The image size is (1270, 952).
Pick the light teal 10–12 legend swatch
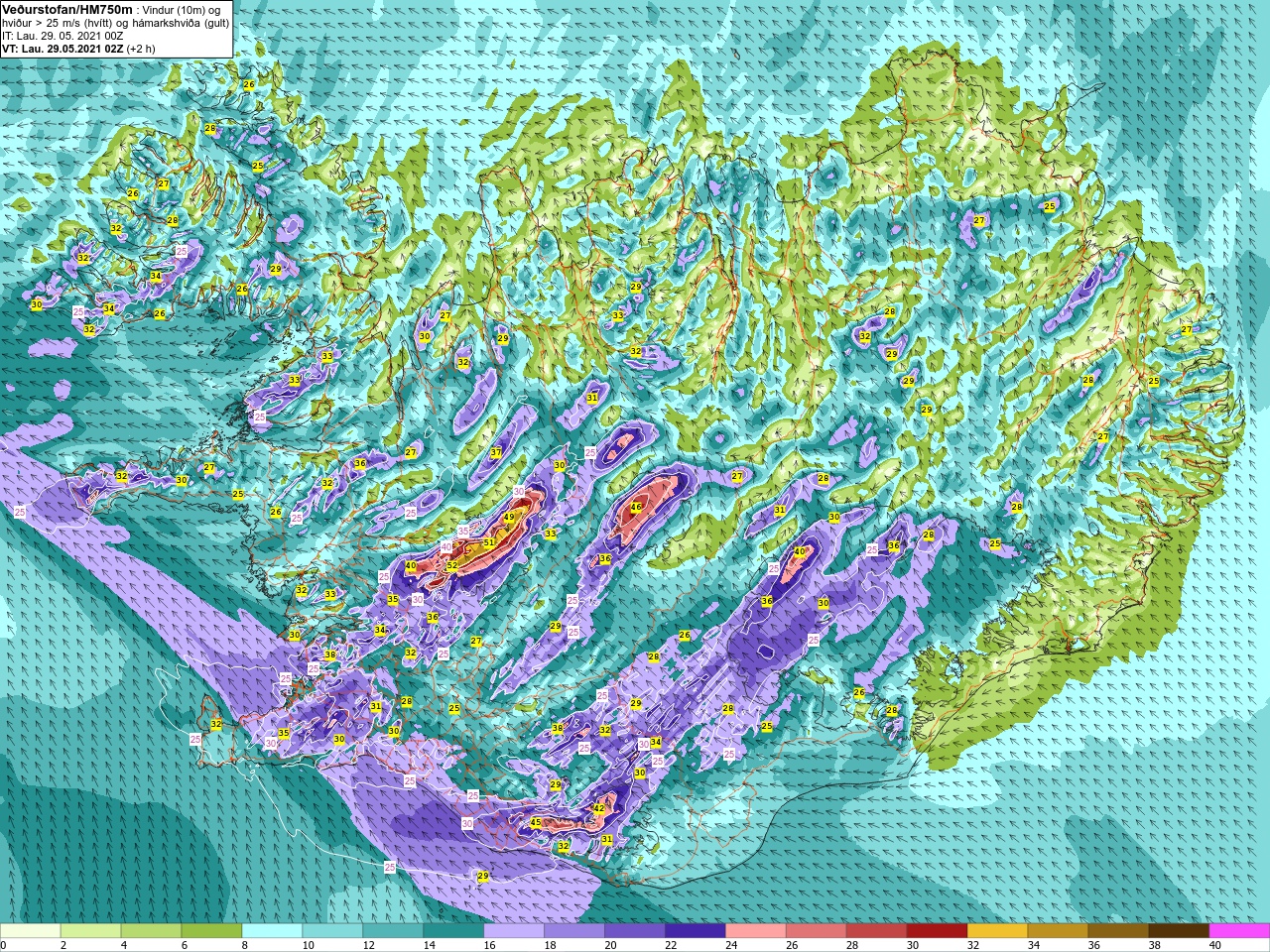tap(333, 931)
